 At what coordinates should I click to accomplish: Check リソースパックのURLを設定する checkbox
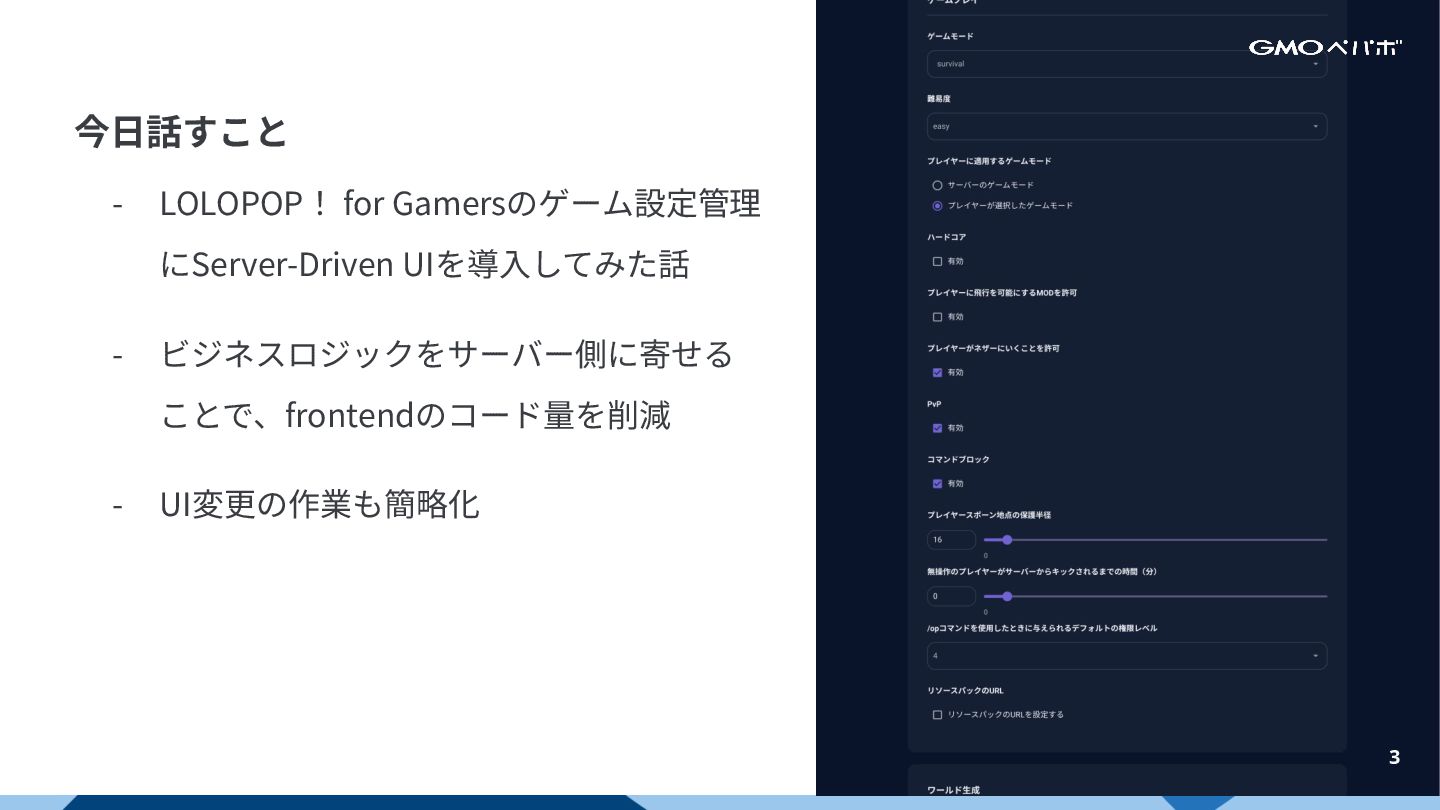click(x=937, y=715)
